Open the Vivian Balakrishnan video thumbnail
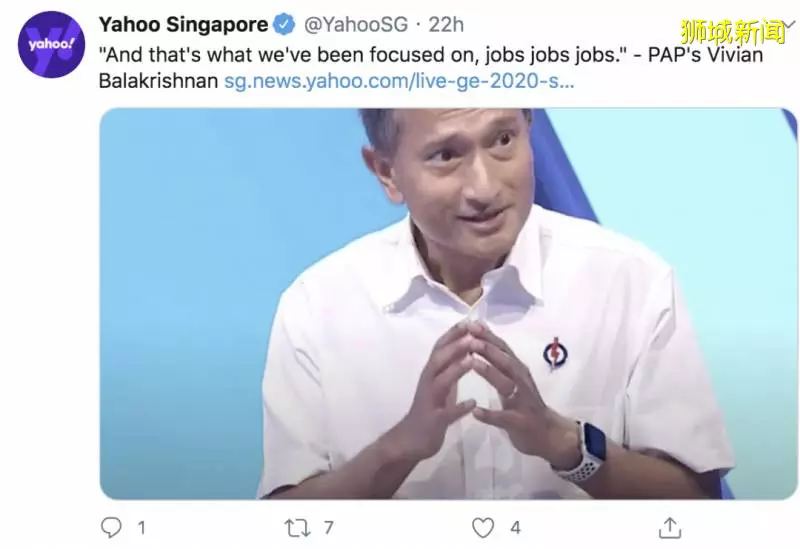Image resolution: width=800 pixels, height=549 pixels. [448, 304]
